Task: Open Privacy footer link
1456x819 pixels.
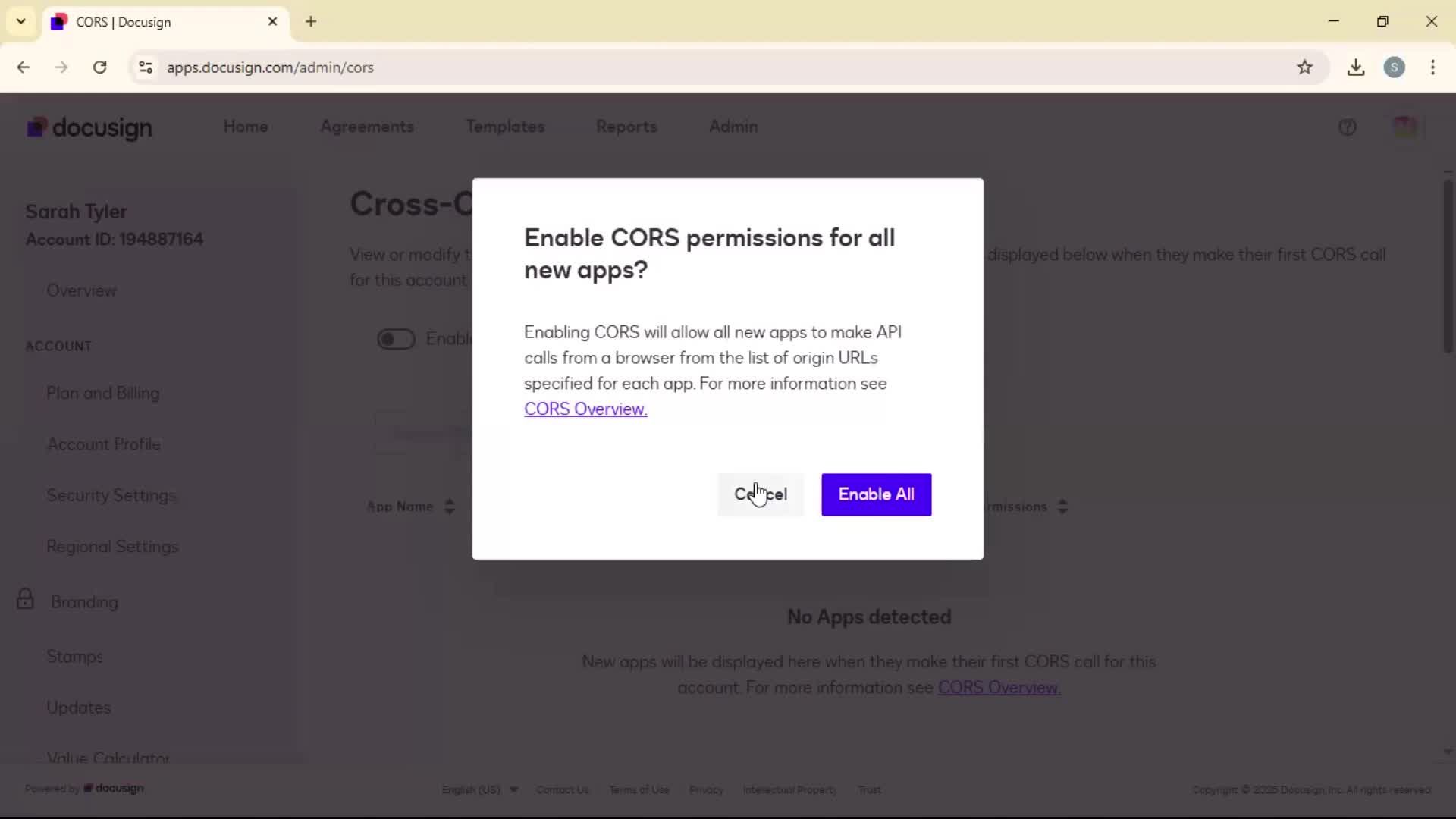Action: click(x=706, y=789)
